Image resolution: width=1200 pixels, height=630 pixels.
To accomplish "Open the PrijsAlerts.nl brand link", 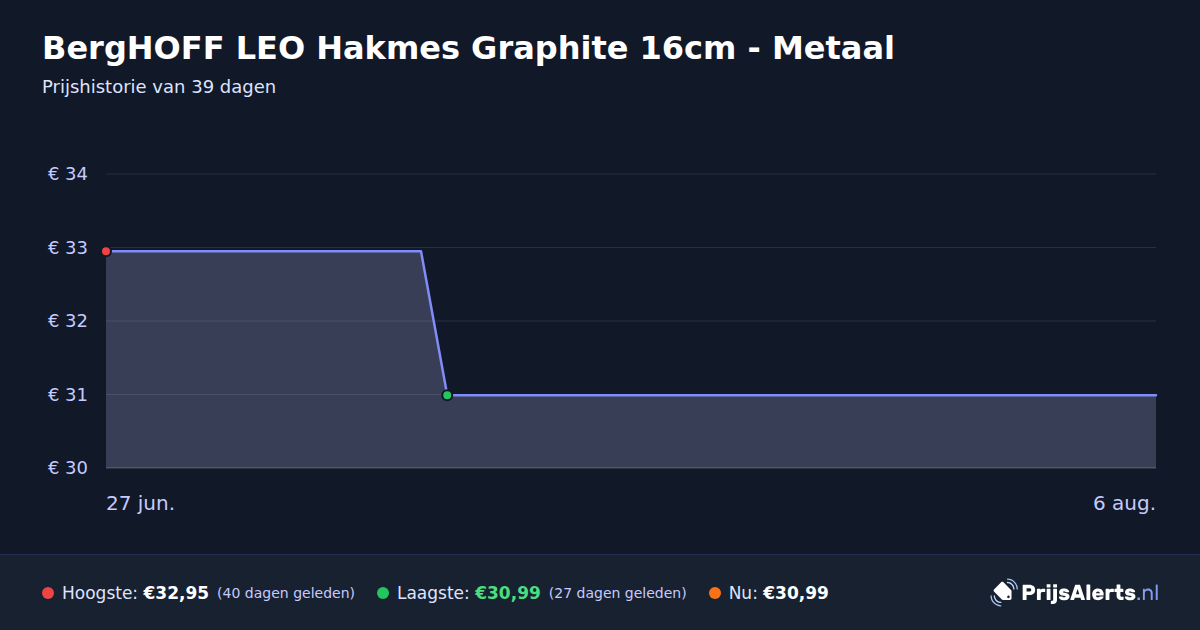I will tap(1075, 593).
